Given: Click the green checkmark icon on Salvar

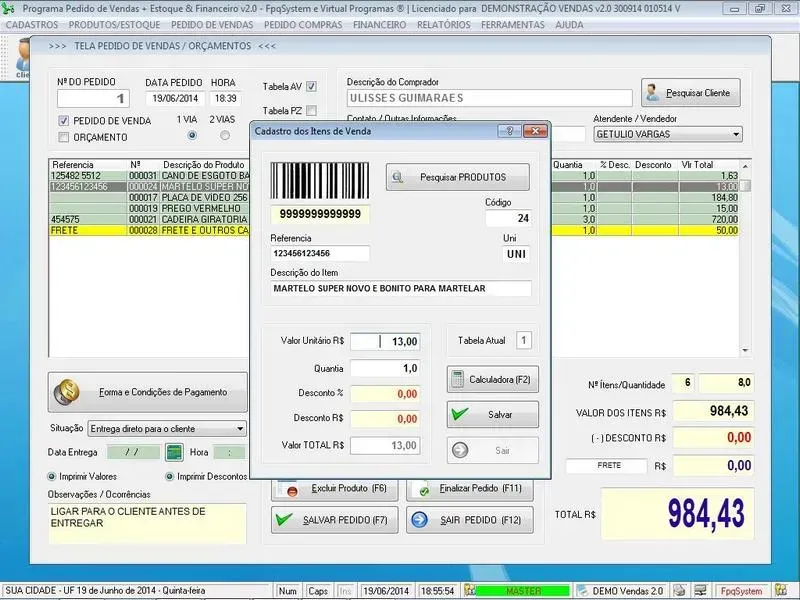Looking at the screenshot, I should pos(459,414).
